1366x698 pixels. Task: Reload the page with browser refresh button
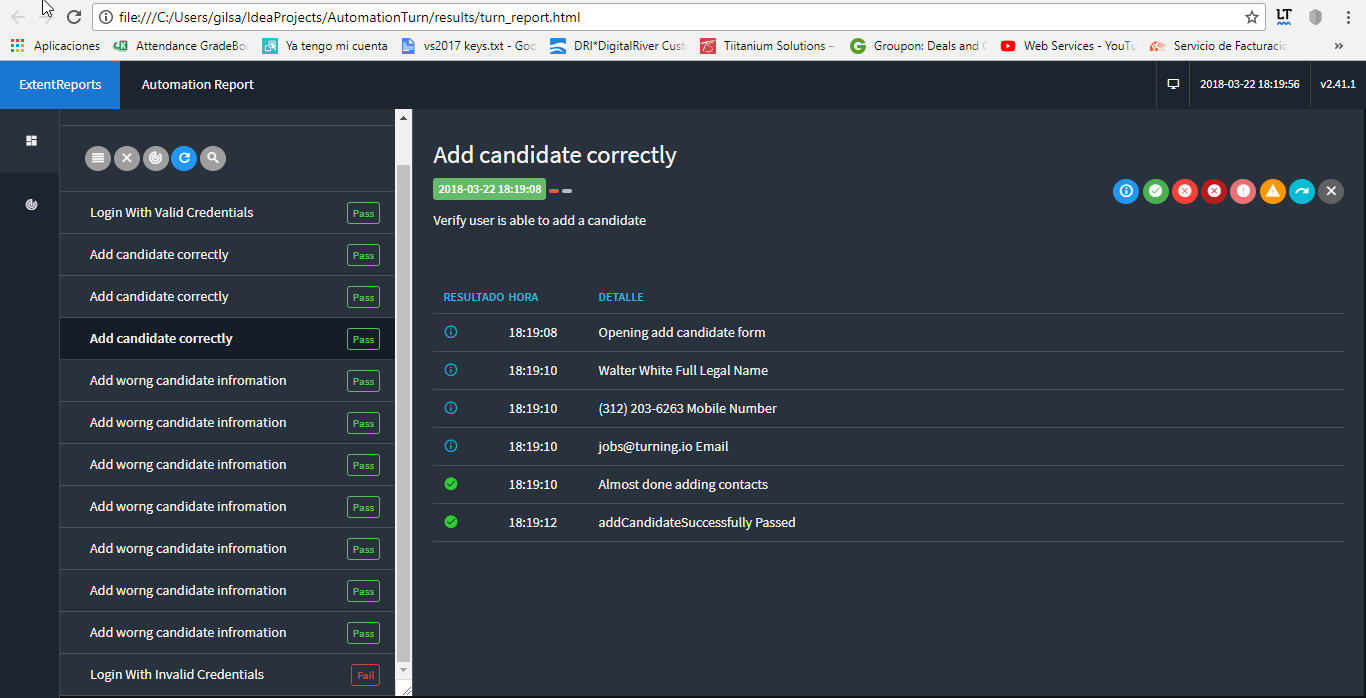point(74,17)
